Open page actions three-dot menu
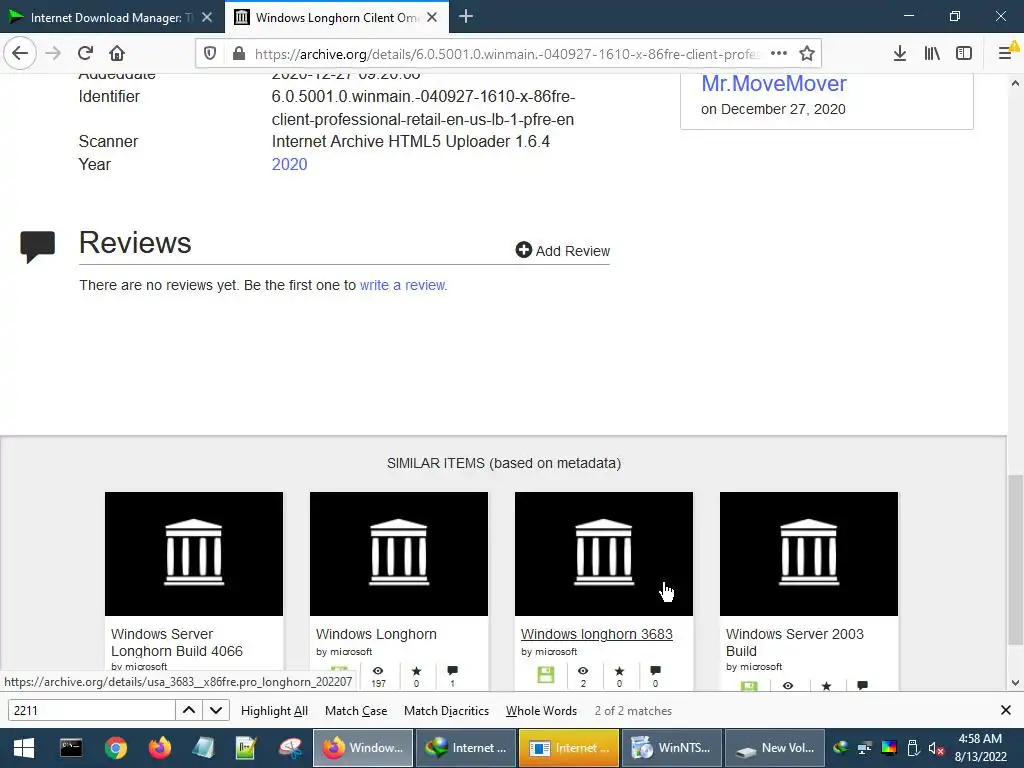This screenshot has width=1024, height=768. pos(778,54)
